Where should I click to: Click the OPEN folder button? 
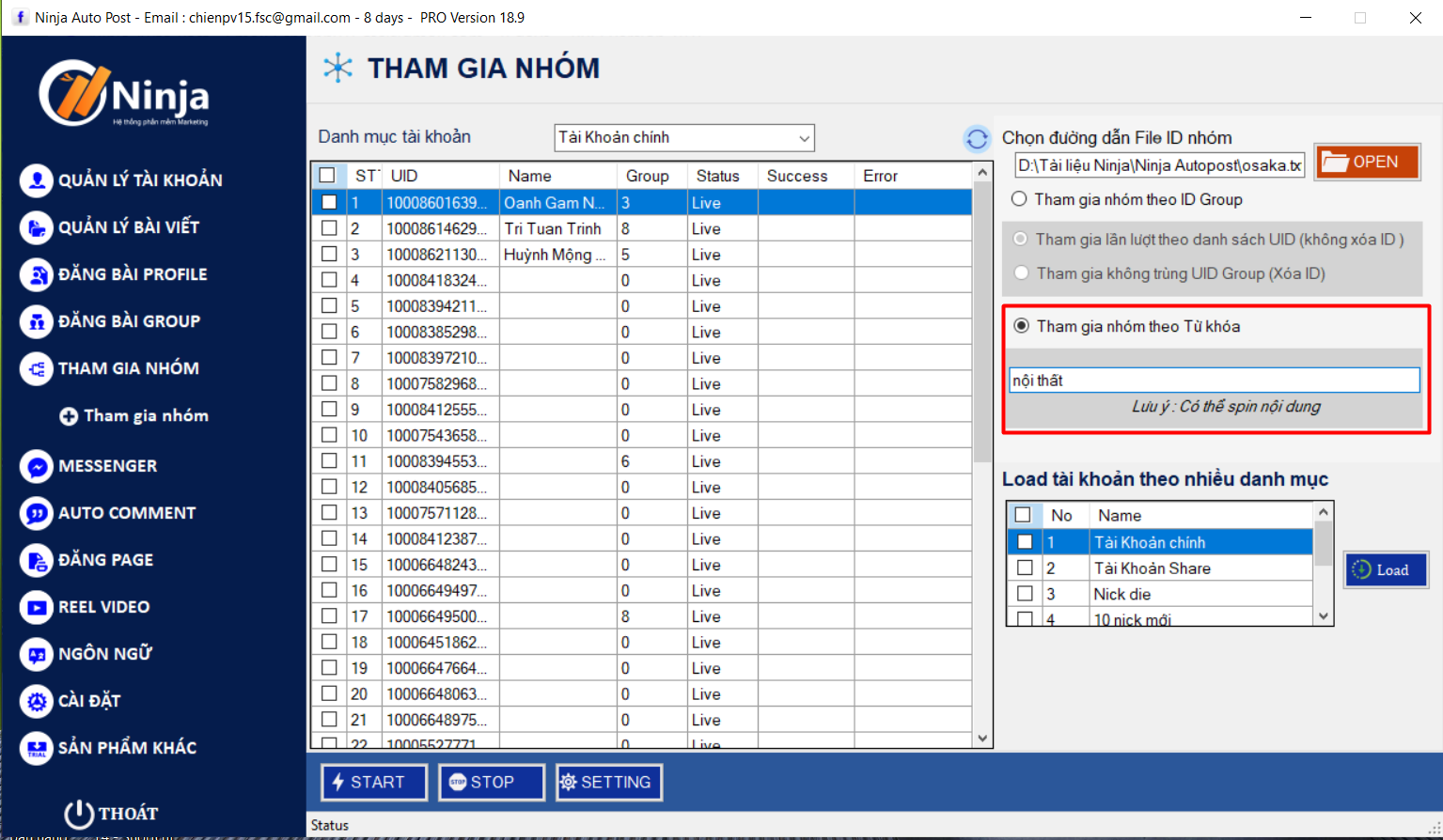pos(1366,162)
